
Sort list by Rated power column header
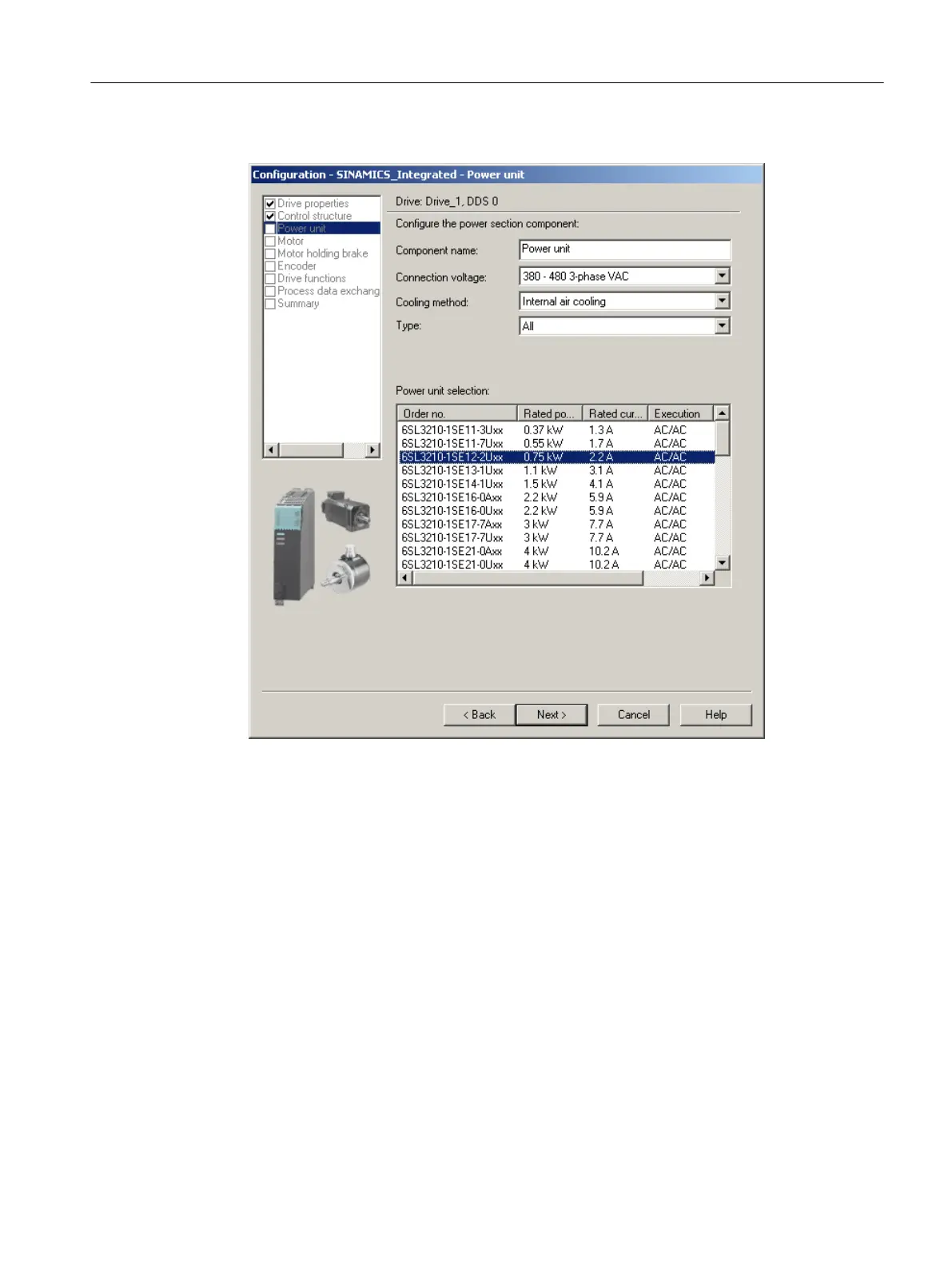click(551, 413)
